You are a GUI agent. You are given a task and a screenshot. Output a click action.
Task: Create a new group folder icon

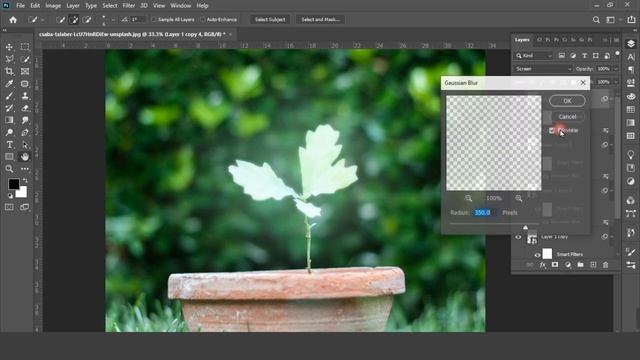tap(580, 265)
